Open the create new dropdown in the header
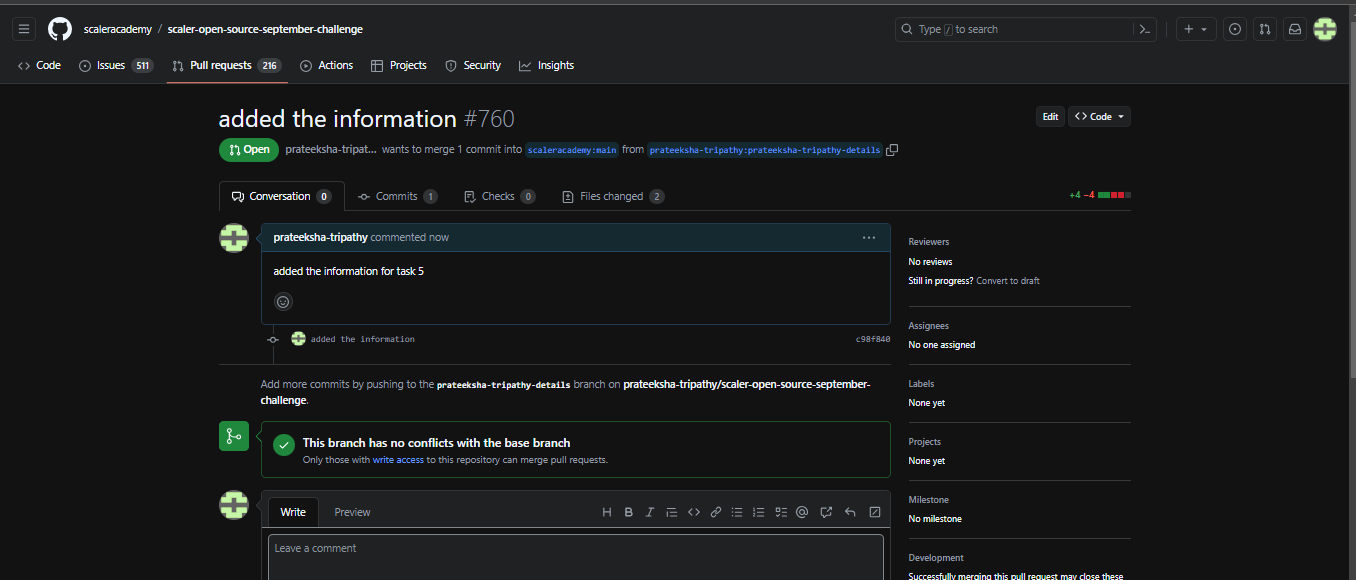 [x=1196, y=29]
